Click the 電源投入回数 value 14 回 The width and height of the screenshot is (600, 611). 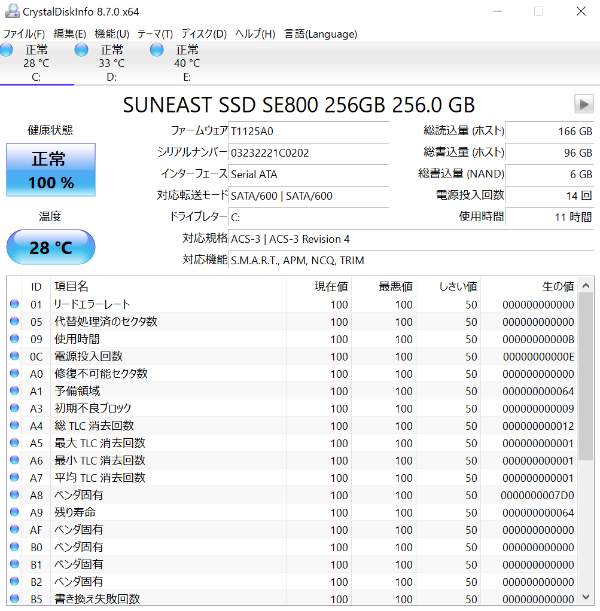[x=550, y=196]
